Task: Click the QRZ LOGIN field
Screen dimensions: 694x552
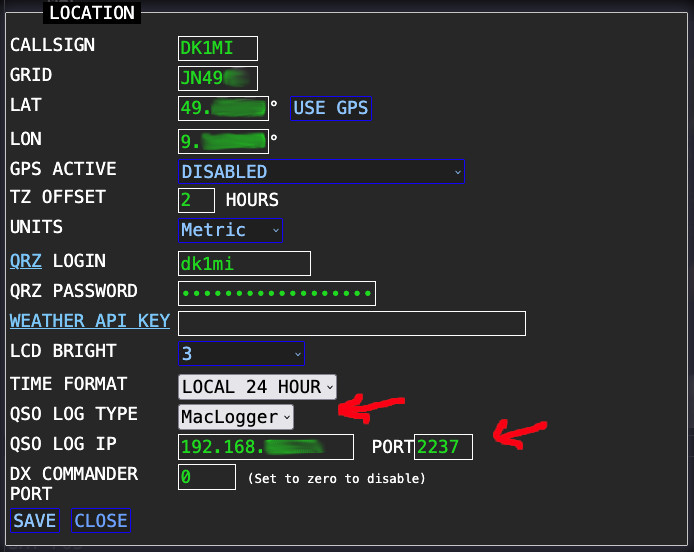Action: point(244,263)
